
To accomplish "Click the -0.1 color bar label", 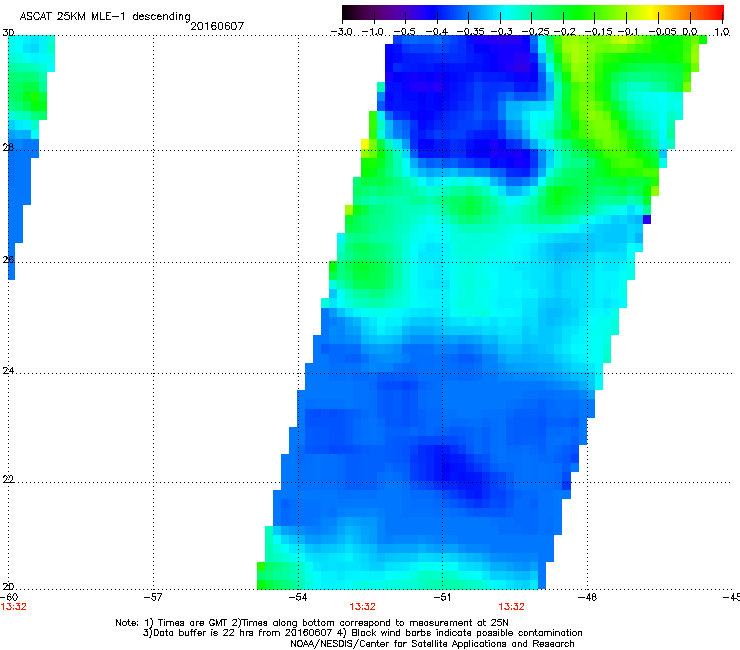I will (629, 32).
